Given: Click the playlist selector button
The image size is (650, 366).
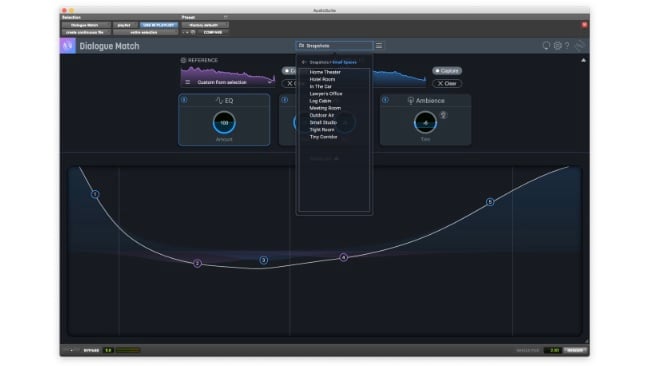Looking at the screenshot, I should click(x=125, y=25).
